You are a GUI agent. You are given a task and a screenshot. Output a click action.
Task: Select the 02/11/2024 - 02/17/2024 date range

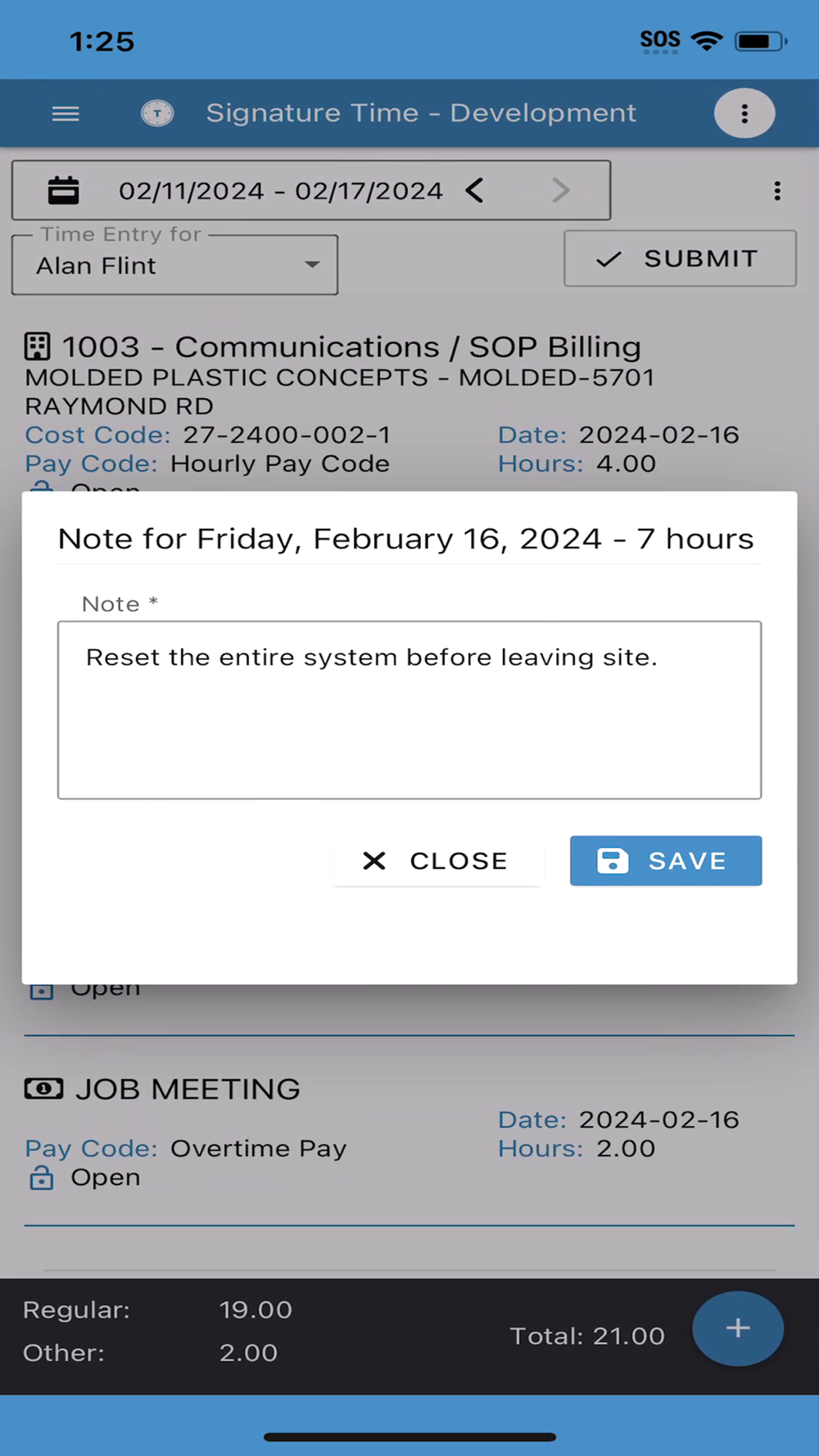280,191
